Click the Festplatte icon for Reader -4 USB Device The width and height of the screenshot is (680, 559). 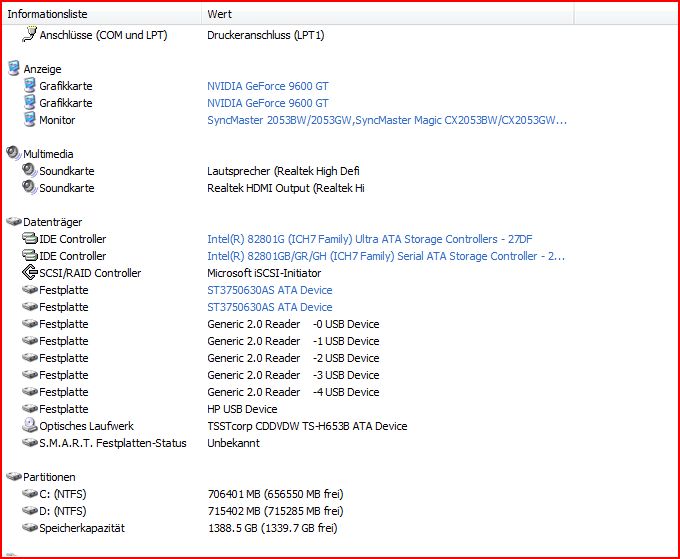(x=30, y=391)
